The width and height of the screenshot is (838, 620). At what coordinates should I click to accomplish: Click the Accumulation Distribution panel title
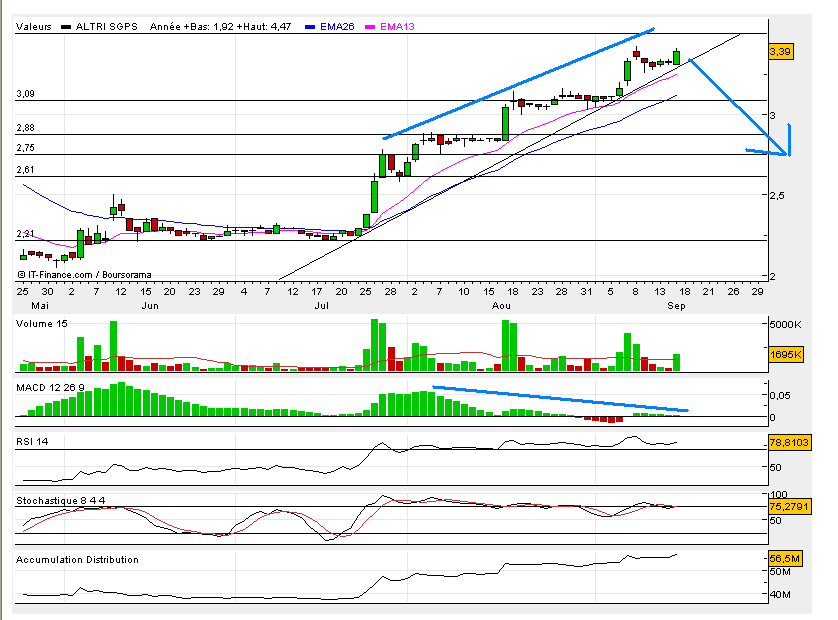tap(77, 560)
